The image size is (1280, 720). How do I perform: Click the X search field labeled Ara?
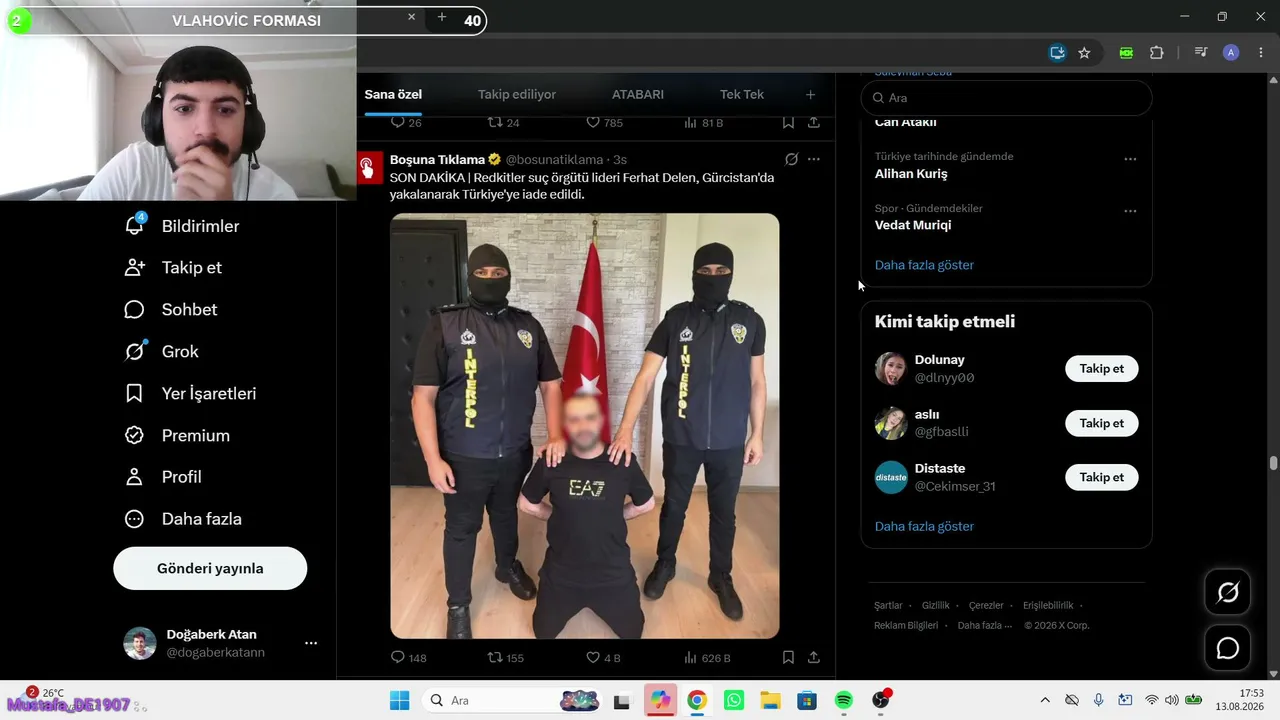(x=1006, y=98)
